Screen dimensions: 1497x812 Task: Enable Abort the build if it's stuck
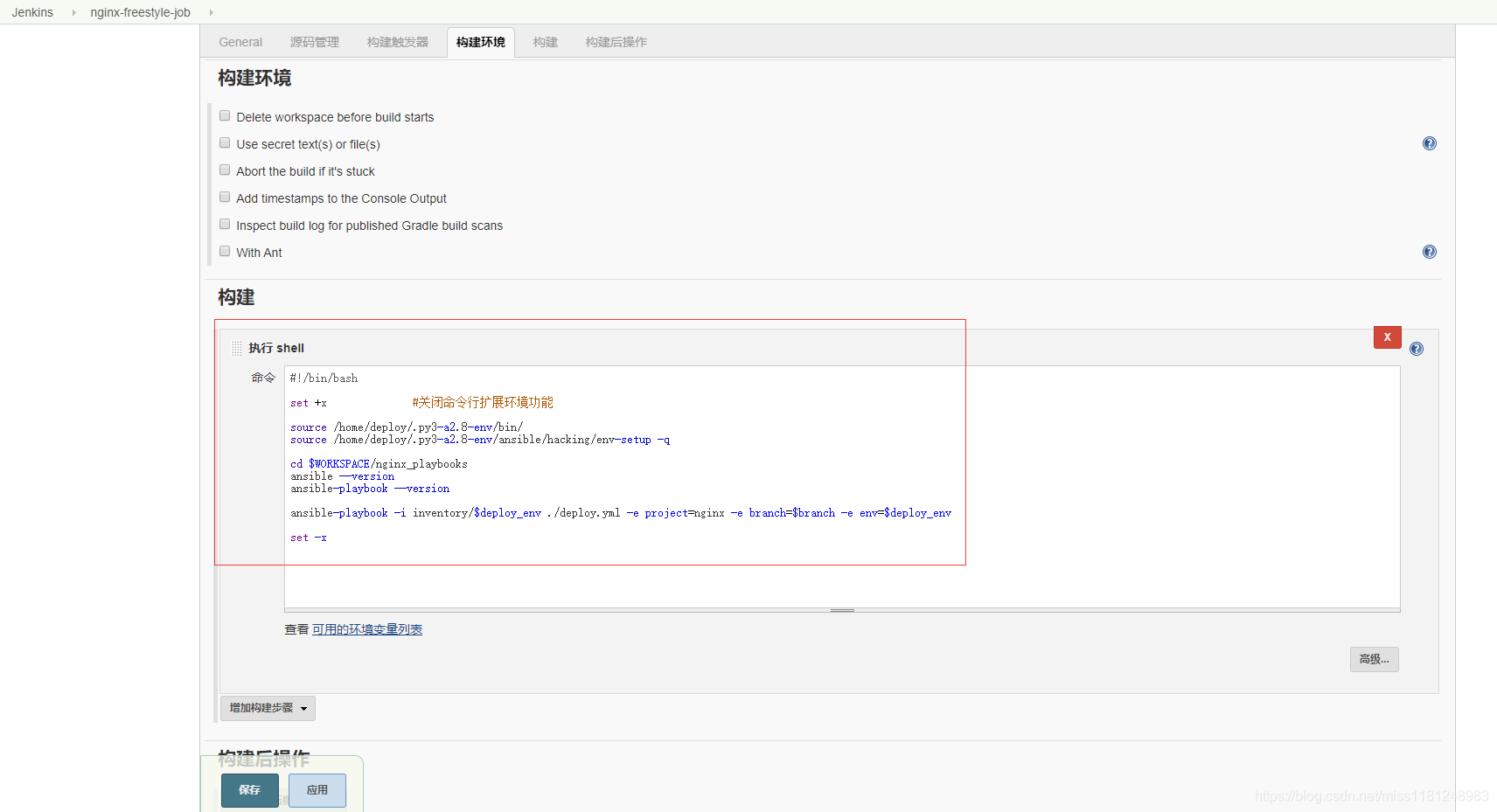(x=225, y=170)
